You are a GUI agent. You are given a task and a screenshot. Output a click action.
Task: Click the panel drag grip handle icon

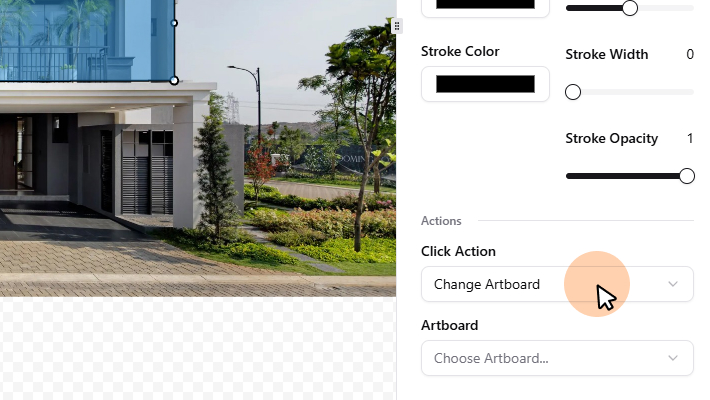click(397, 26)
